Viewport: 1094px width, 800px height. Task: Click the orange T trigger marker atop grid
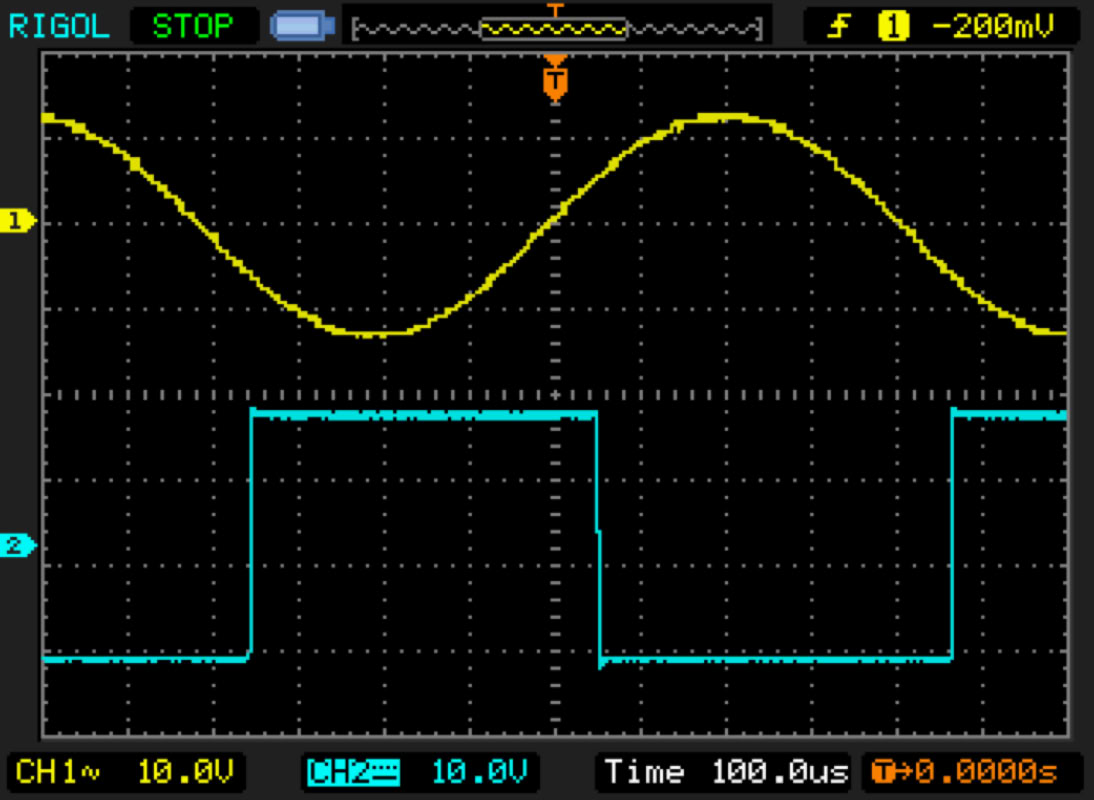click(555, 81)
